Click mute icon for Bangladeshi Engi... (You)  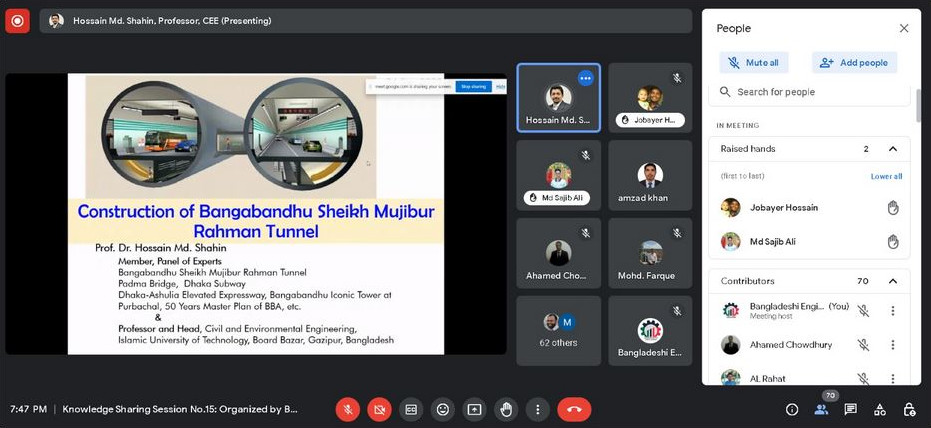point(863,310)
